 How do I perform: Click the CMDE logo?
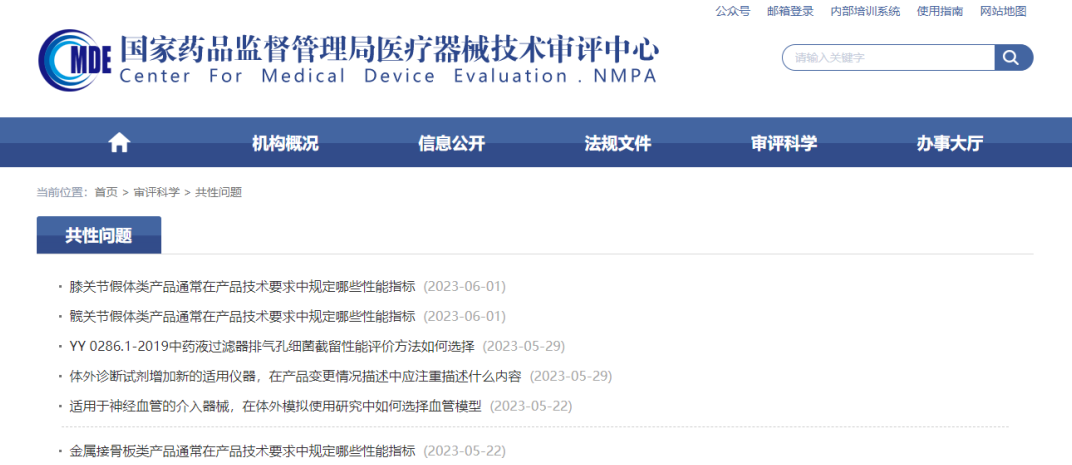(75, 59)
